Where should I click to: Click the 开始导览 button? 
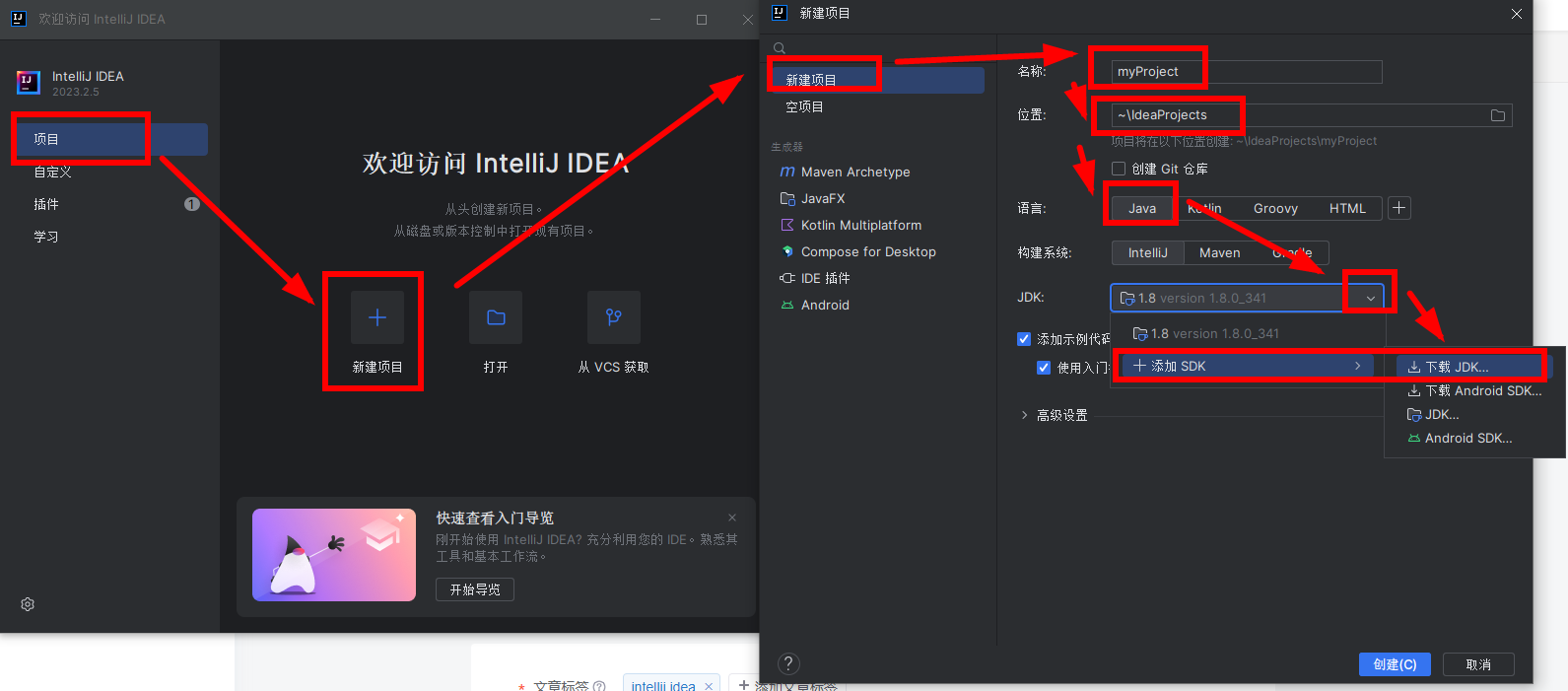pyautogui.click(x=475, y=589)
